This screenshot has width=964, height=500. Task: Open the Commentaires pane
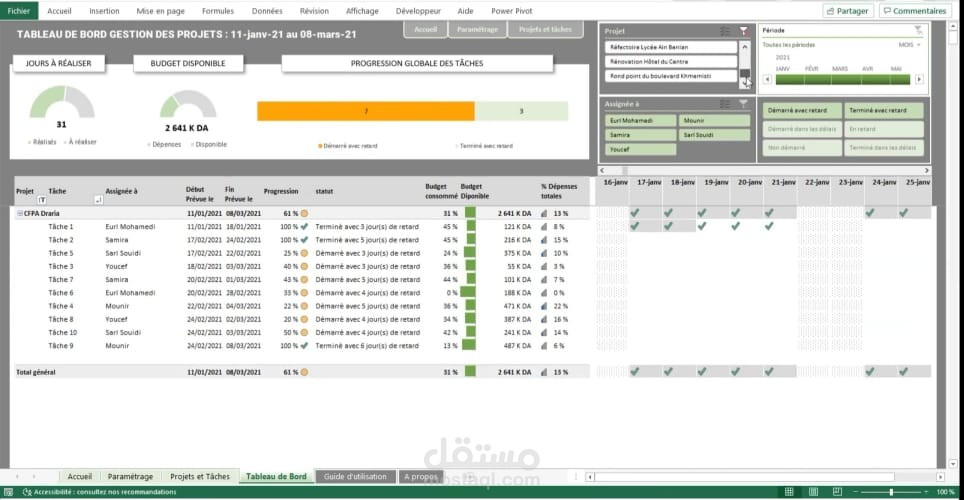click(x=915, y=11)
